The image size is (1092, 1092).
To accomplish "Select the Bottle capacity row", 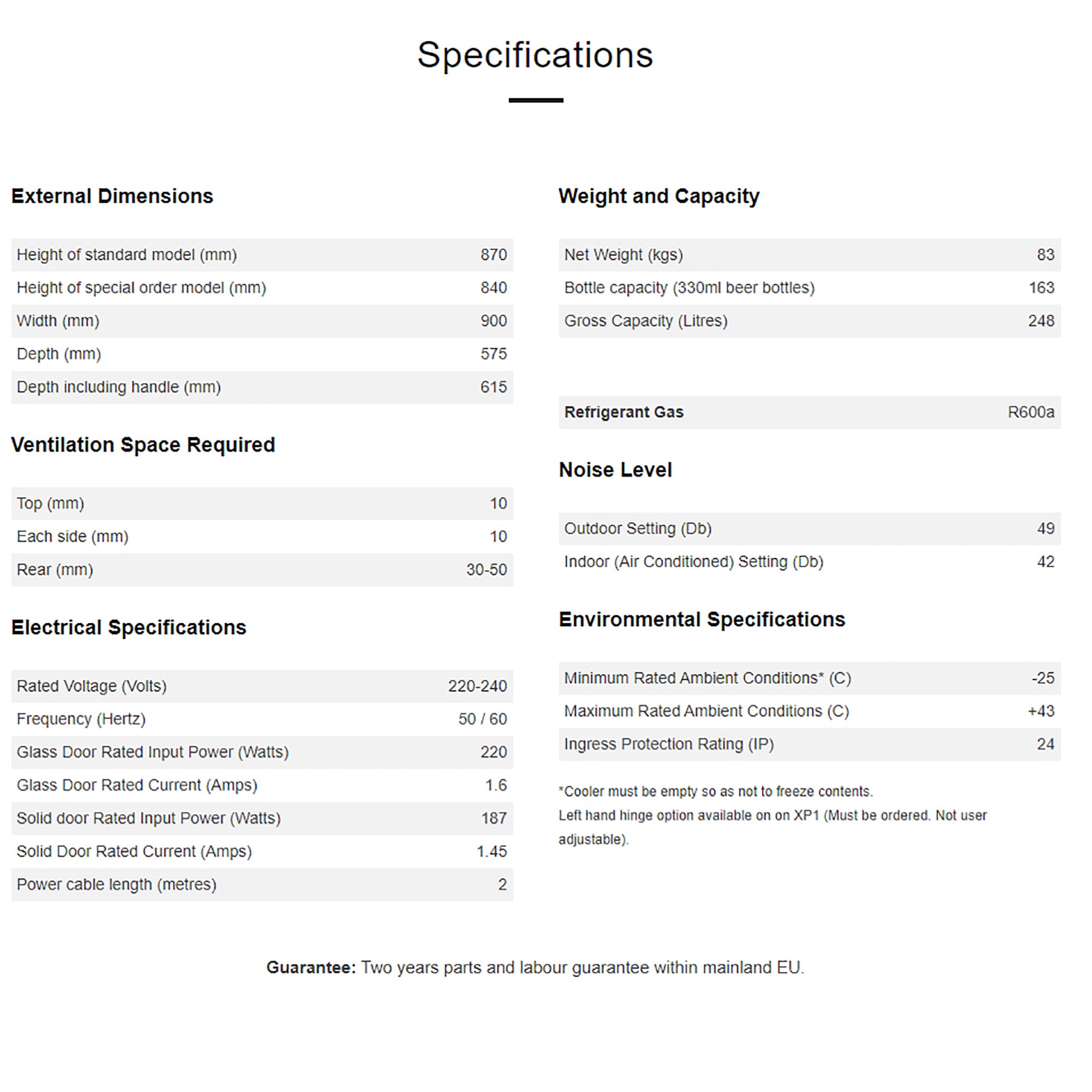I will 809,288.
